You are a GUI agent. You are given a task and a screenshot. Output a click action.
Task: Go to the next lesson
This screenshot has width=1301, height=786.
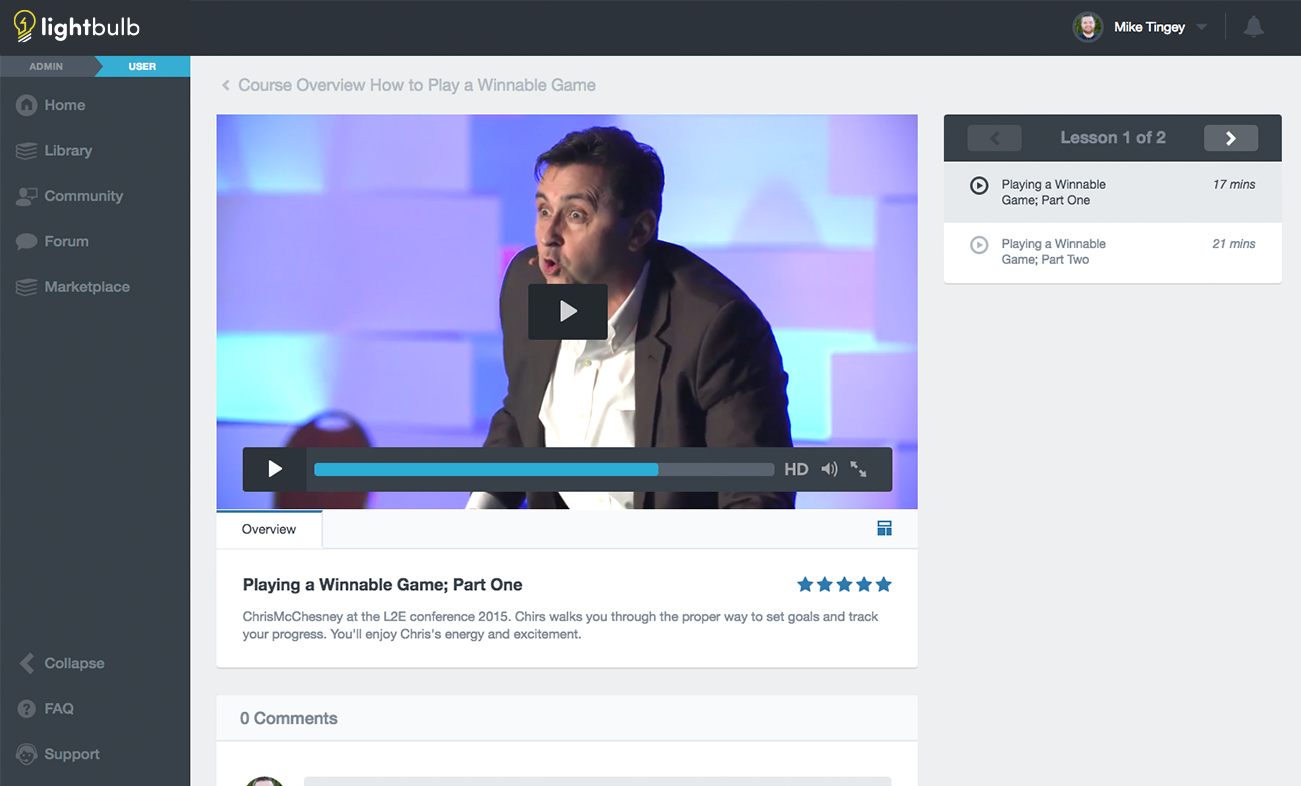pyautogui.click(x=1231, y=138)
